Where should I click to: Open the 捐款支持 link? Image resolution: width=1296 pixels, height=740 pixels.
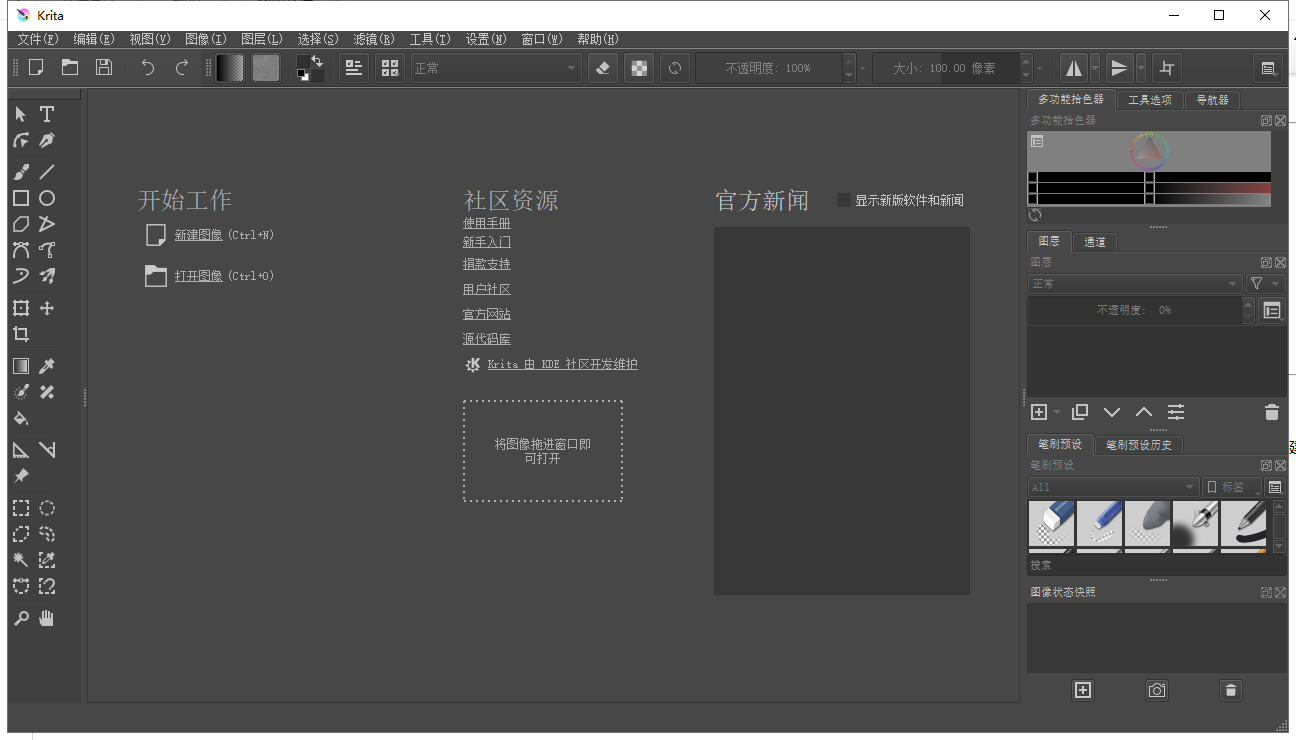[486, 264]
